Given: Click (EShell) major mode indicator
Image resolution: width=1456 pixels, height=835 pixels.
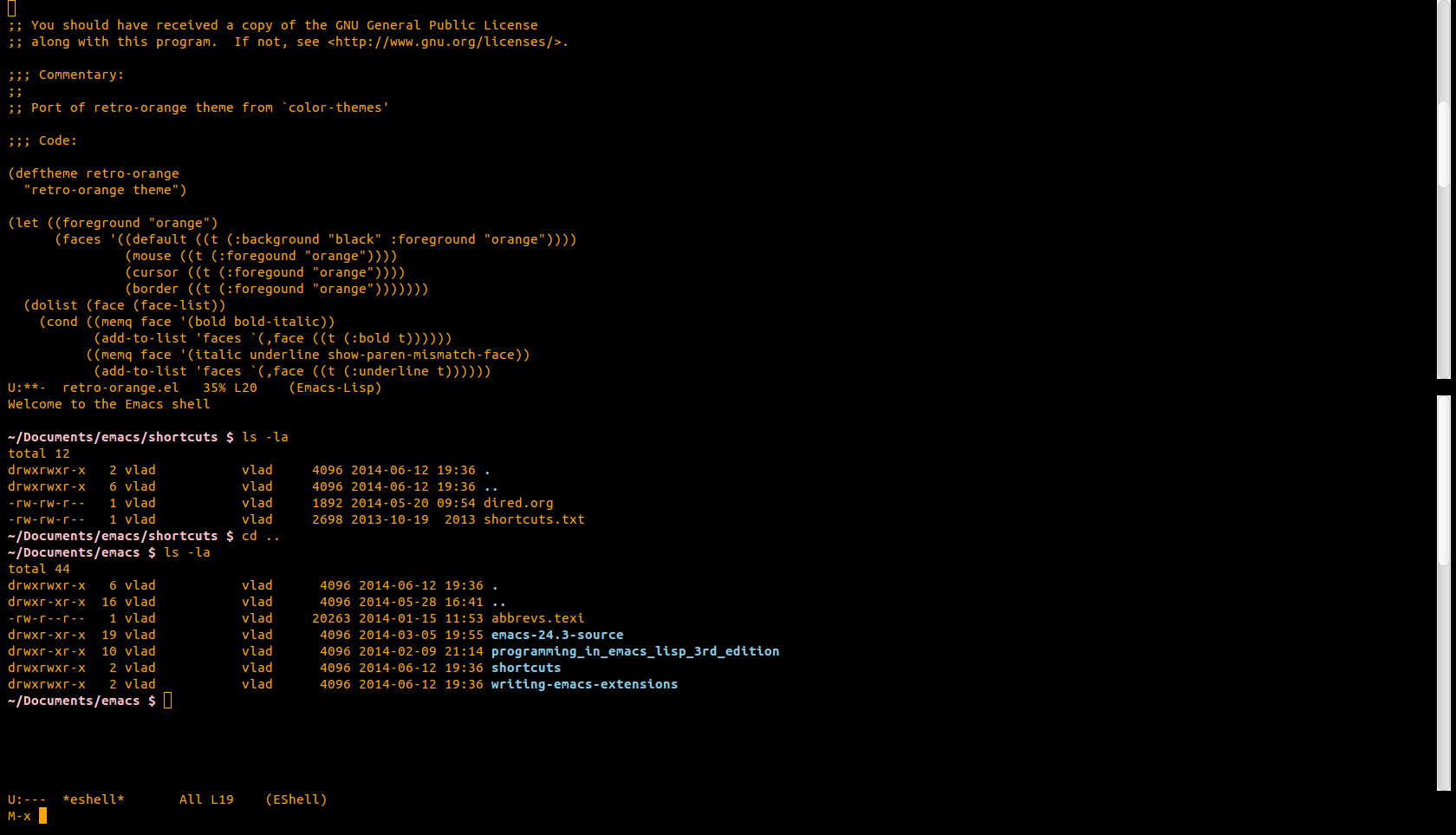Looking at the screenshot, I should tap(296, 799).
